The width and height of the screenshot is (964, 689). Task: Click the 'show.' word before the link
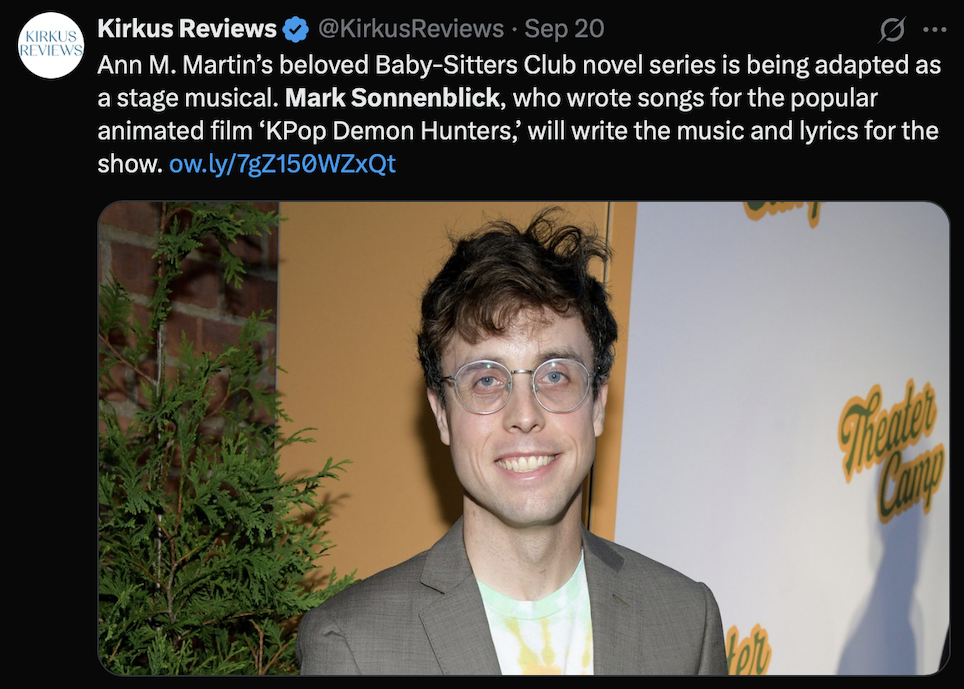(x=130, y=164)
